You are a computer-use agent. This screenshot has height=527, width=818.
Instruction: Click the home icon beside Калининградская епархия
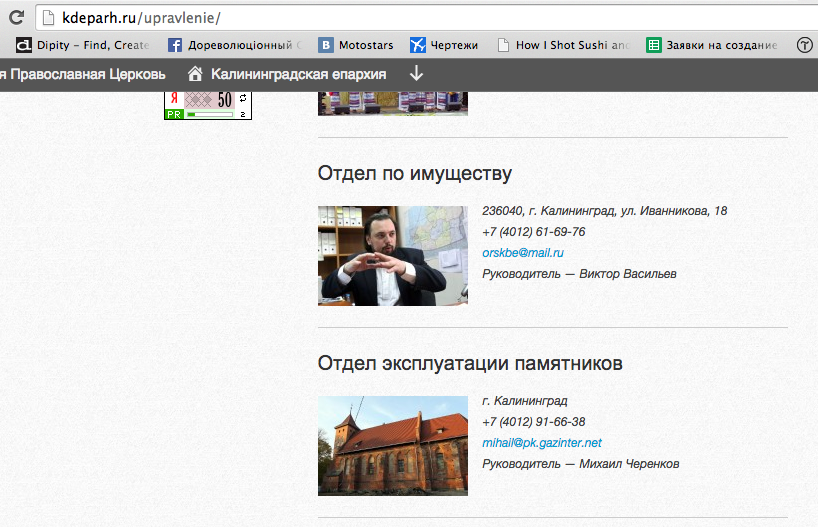tap(195, 74)
